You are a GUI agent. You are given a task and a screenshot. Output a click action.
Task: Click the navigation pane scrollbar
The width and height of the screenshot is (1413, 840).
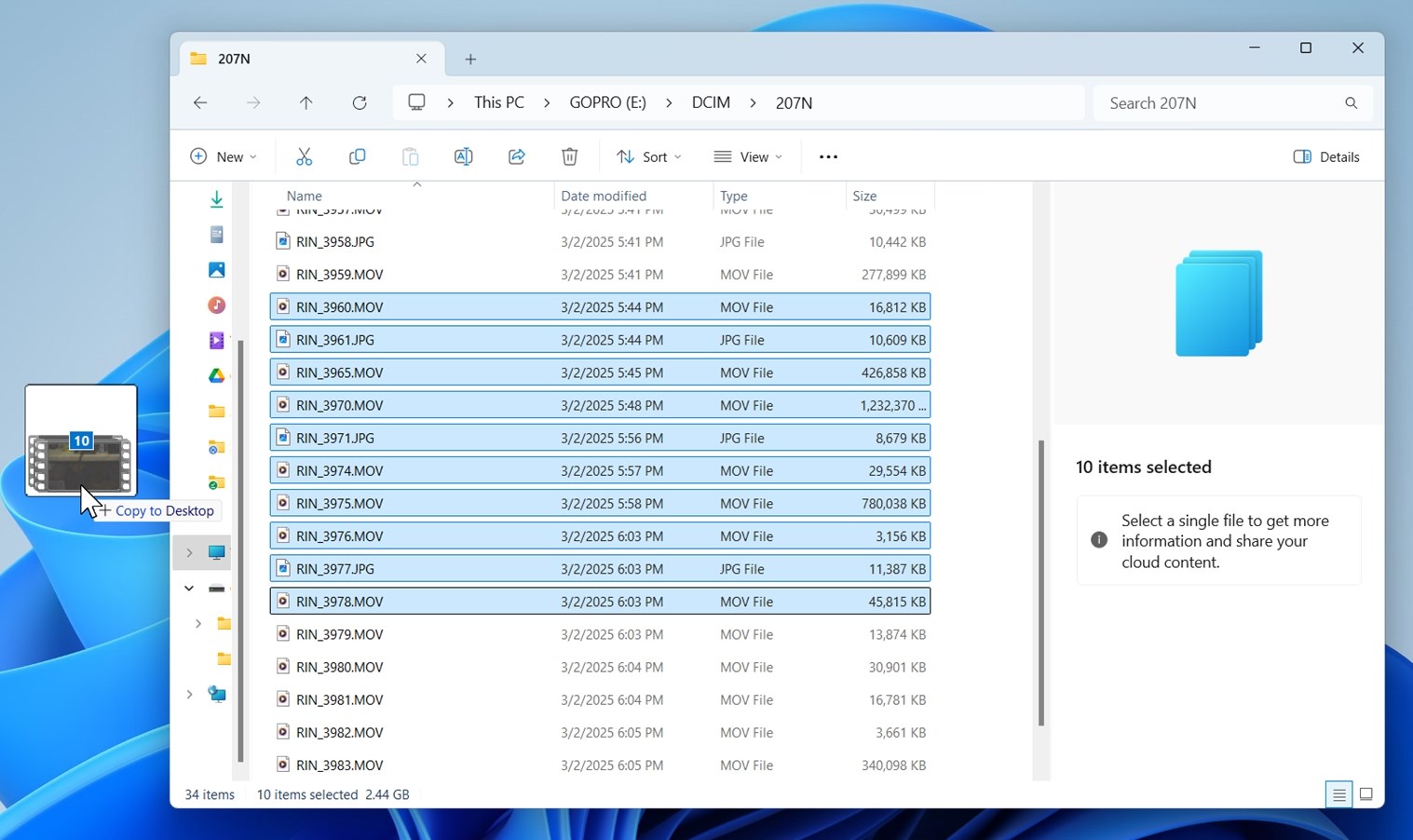point(240,549)
